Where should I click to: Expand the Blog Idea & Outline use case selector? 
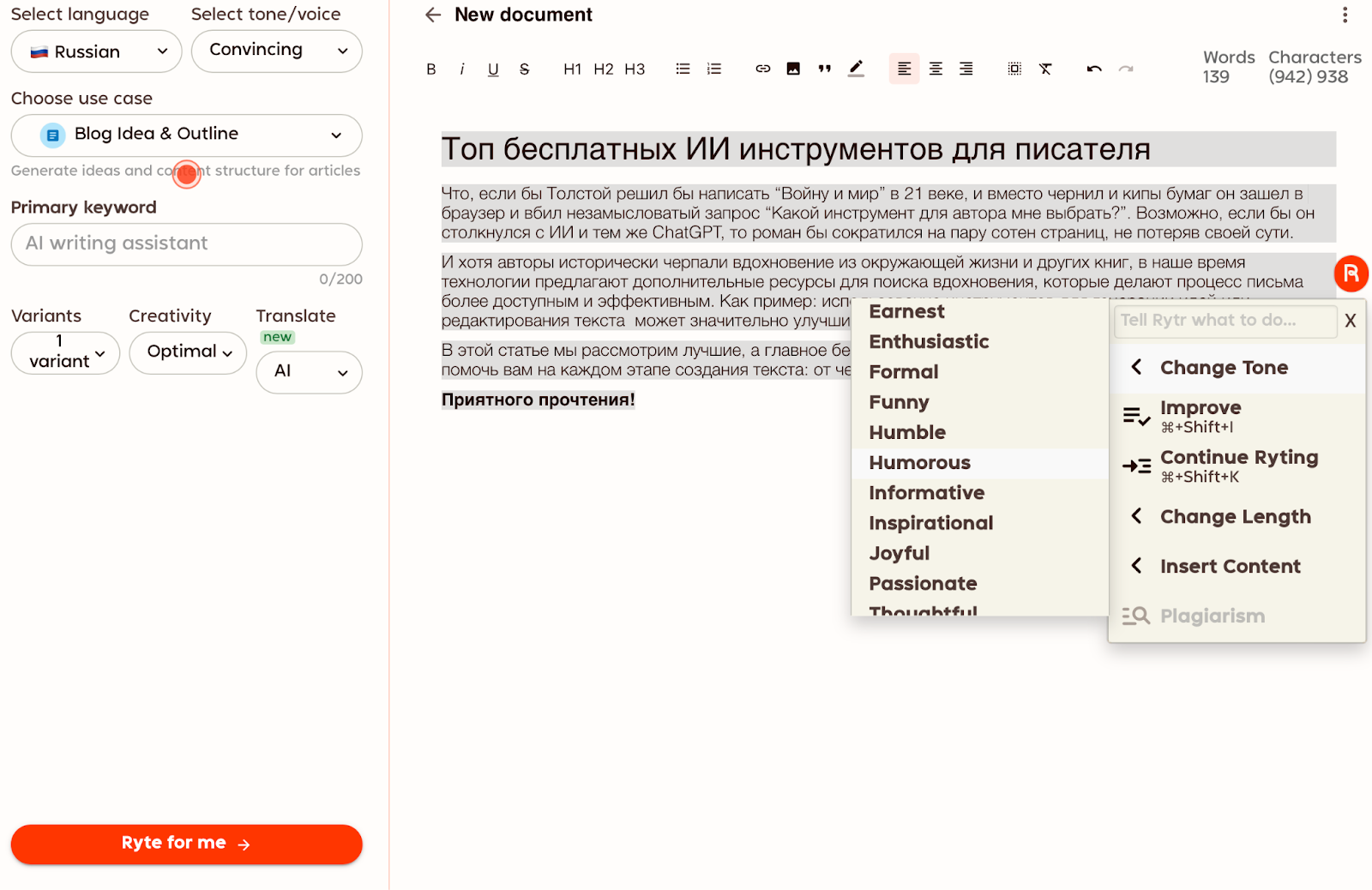tap(186, 135)
